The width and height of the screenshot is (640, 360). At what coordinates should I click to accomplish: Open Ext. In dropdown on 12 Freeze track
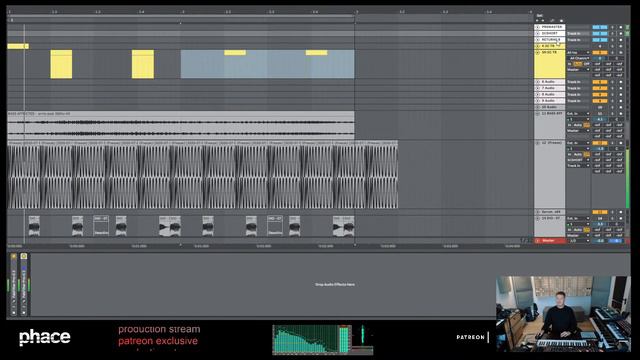578,143
